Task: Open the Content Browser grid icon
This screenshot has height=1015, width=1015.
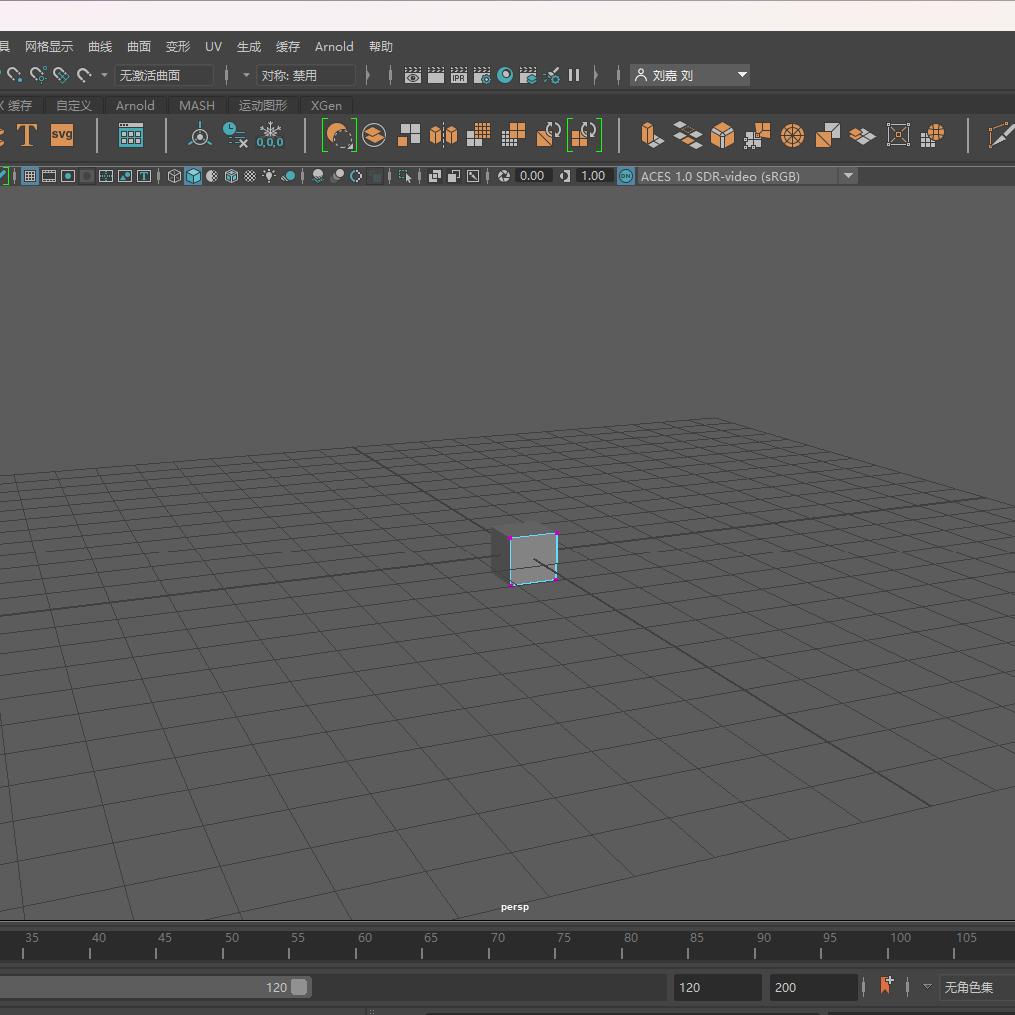Action: 131,135
